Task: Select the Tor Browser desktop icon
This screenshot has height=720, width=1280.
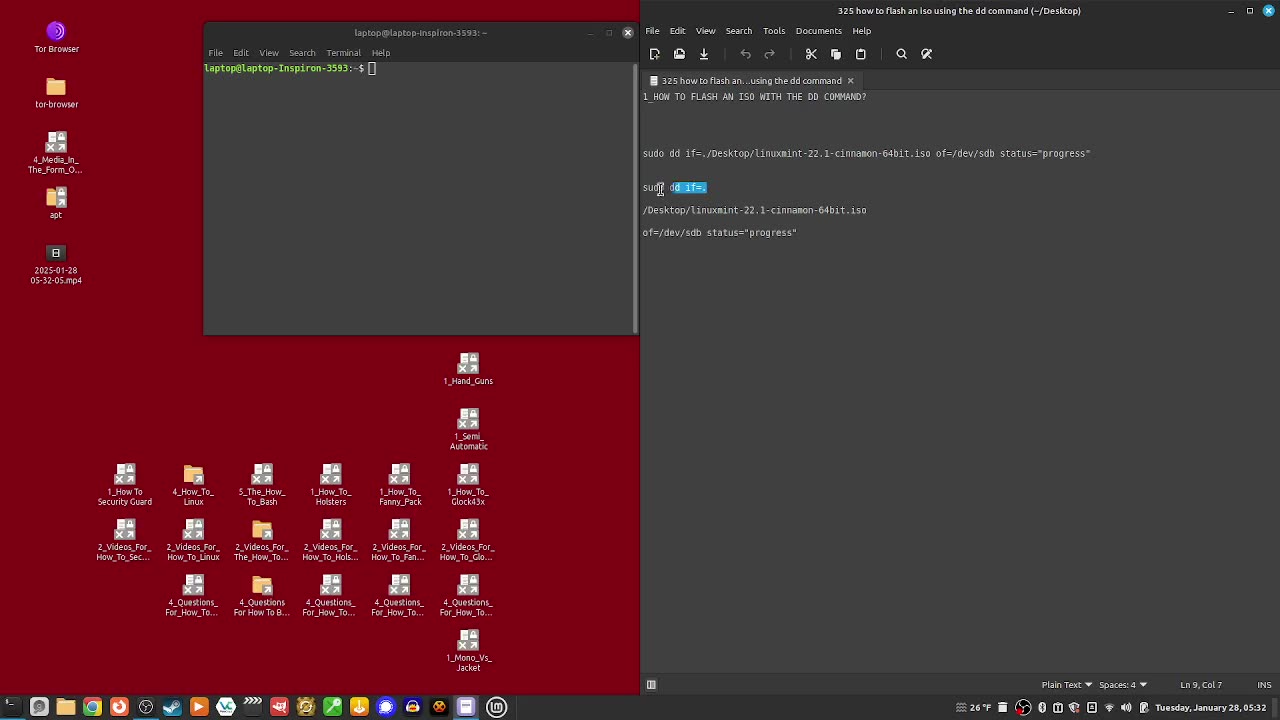Action: [x=56, y=37]
